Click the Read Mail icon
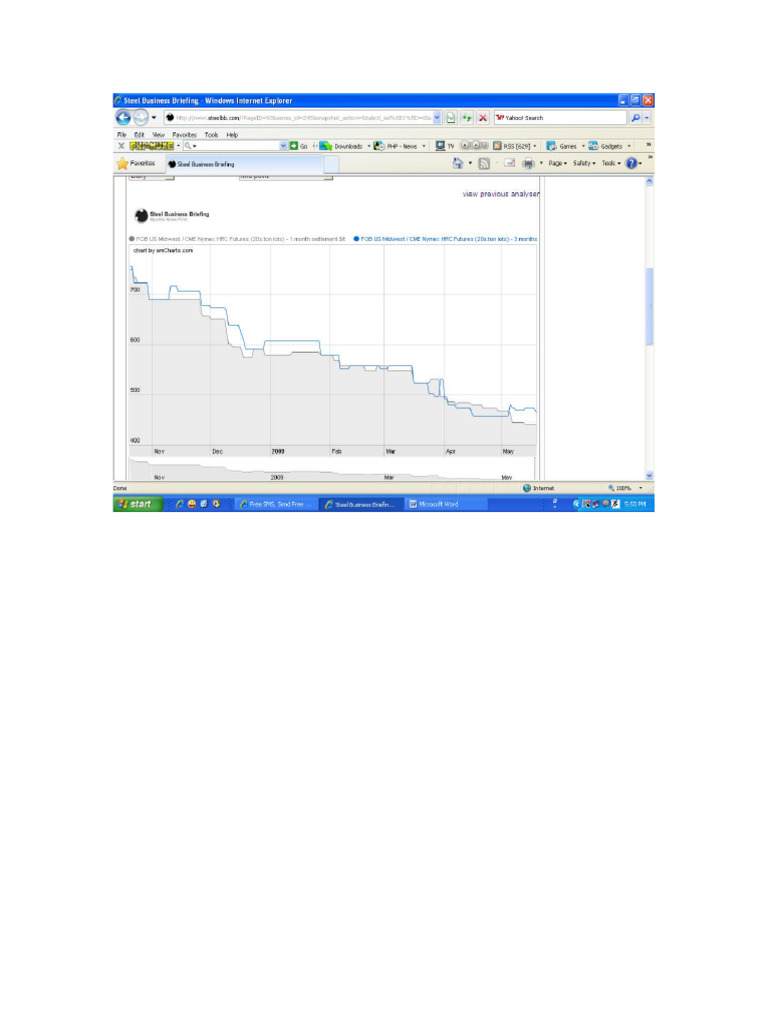 point(509,163)
